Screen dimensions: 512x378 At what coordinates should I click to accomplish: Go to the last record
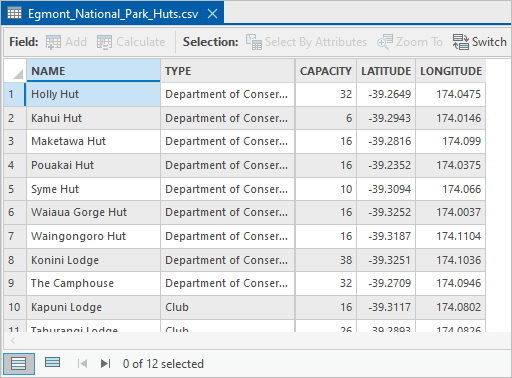(106, 364)
